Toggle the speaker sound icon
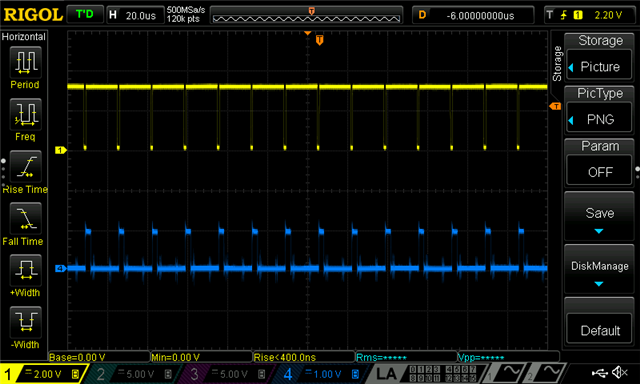640x384 pixels. pyautogui.click(x=620, y=373)
